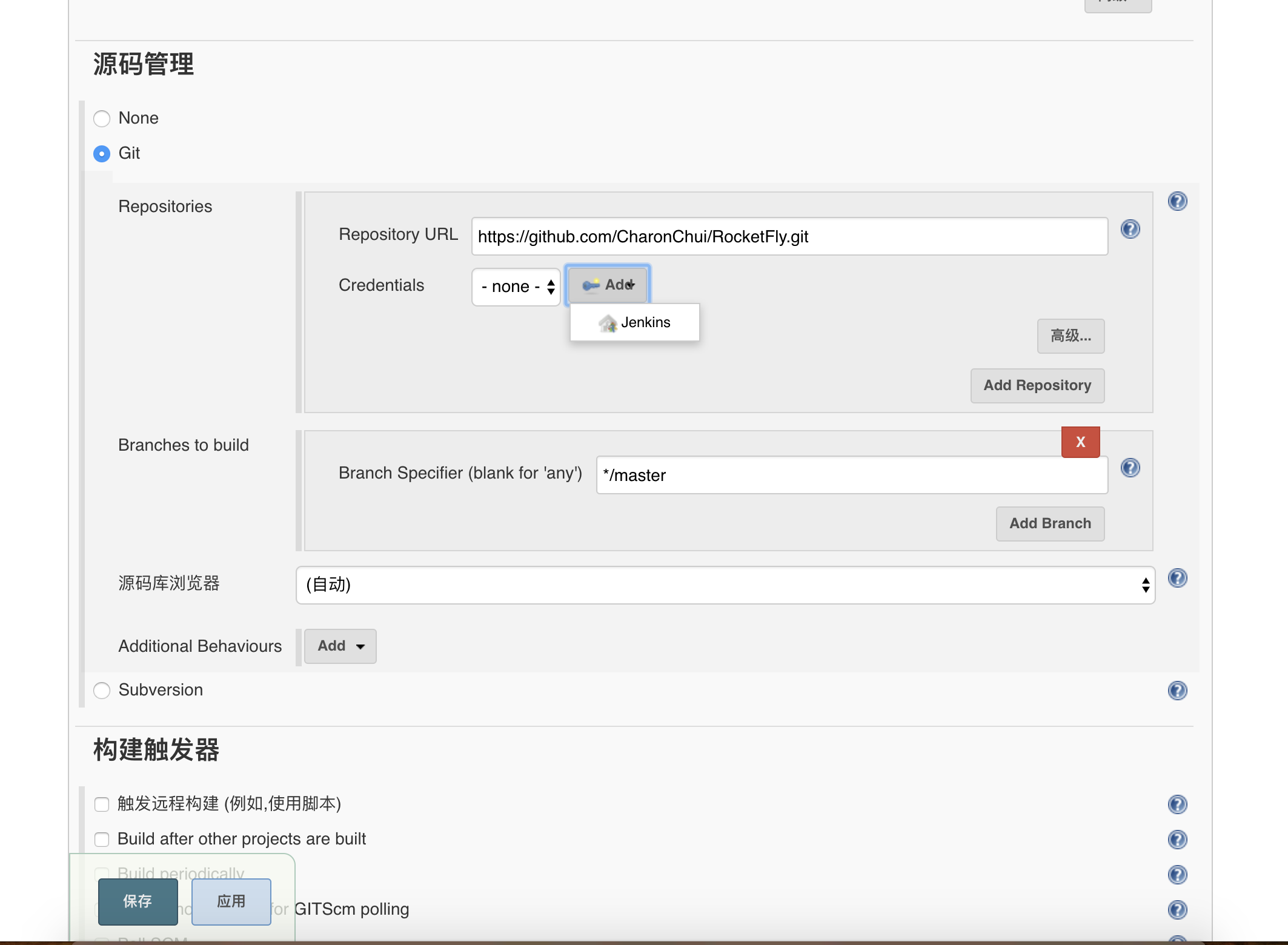Viewport: 1288px width, 945px height.
Task: Click the Add Branch button
Action: [x=1049, y=524]
